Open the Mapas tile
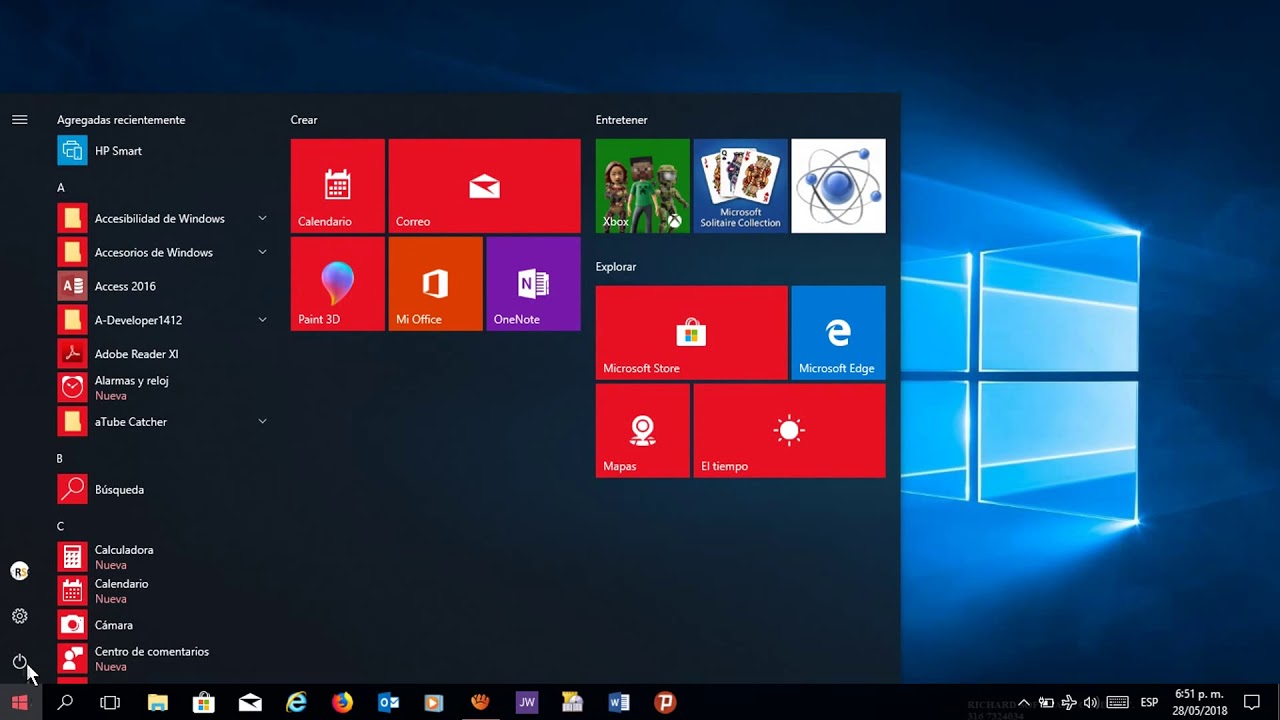The image size is (1280, 720). [642, 431]
